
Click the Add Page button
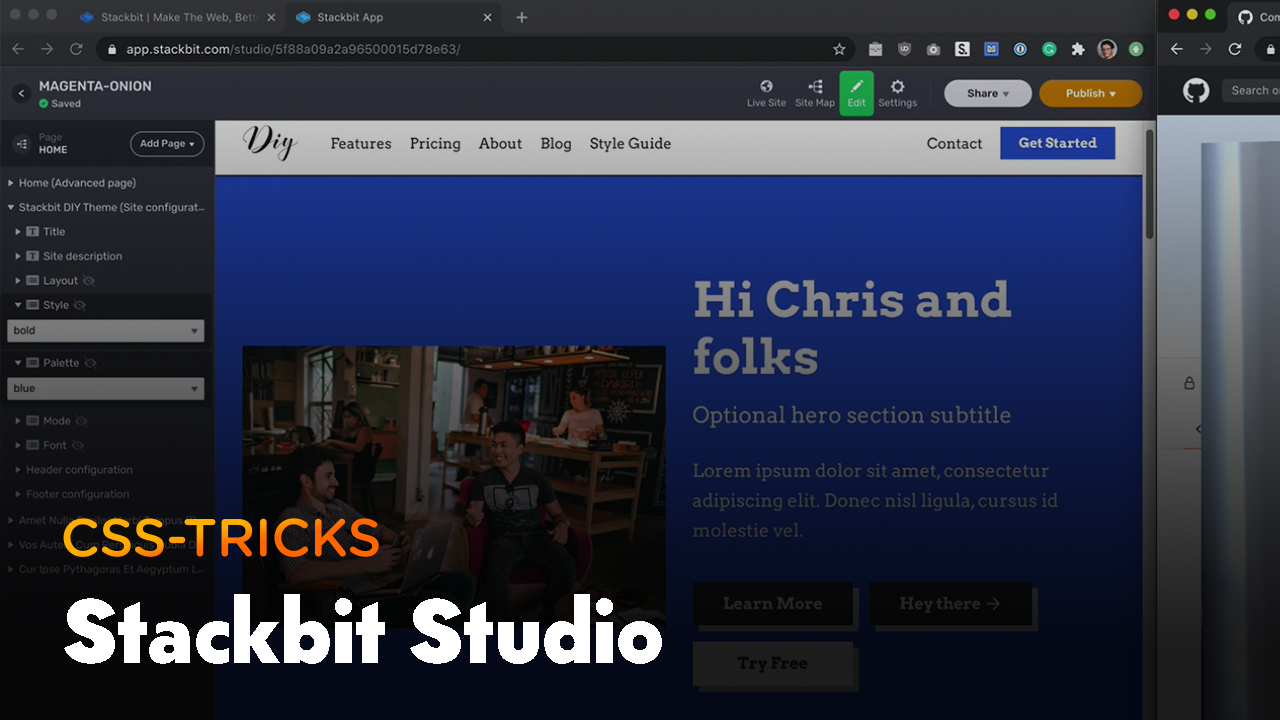tap(166, 144)
